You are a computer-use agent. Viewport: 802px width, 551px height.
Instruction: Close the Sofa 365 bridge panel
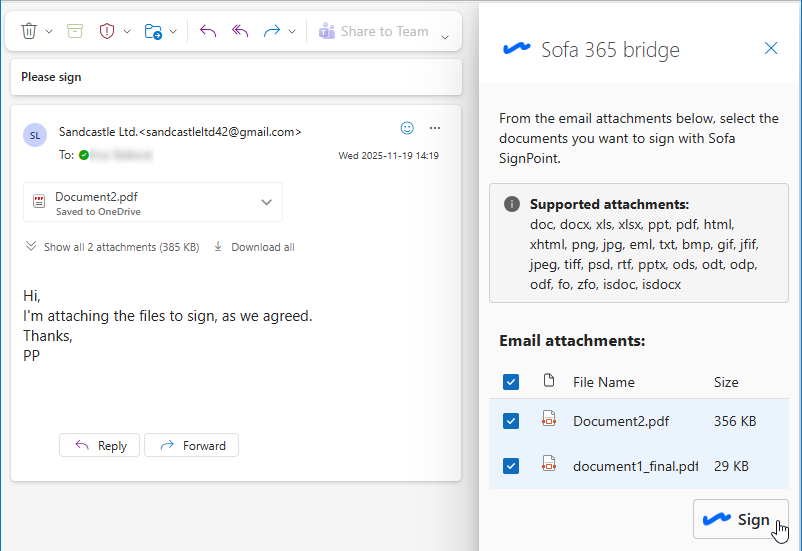[x=770, y=48]
